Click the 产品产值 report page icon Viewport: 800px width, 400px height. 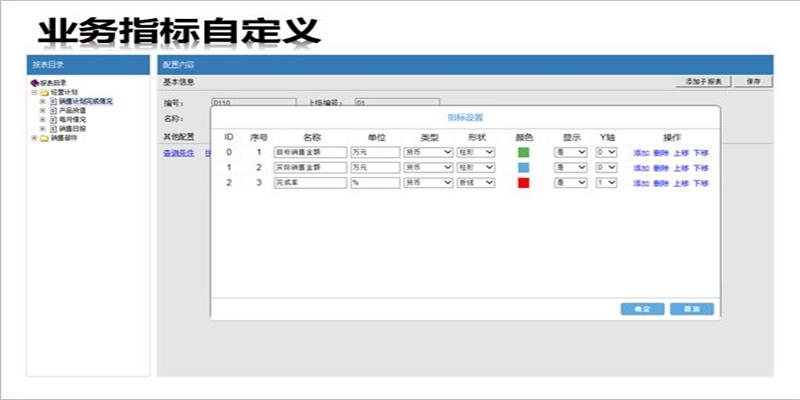54,110
